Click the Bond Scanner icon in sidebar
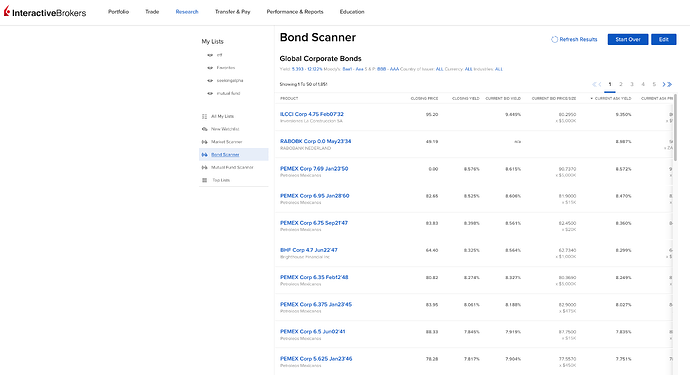The width and height of the screenshot is (690, 375). (204, 155)
